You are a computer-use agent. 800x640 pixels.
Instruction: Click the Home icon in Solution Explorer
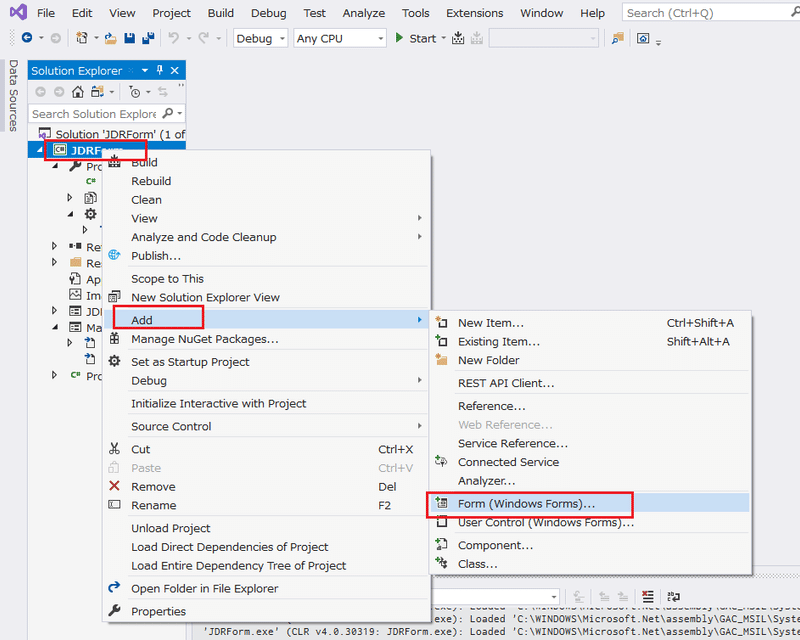pos(78,92)
